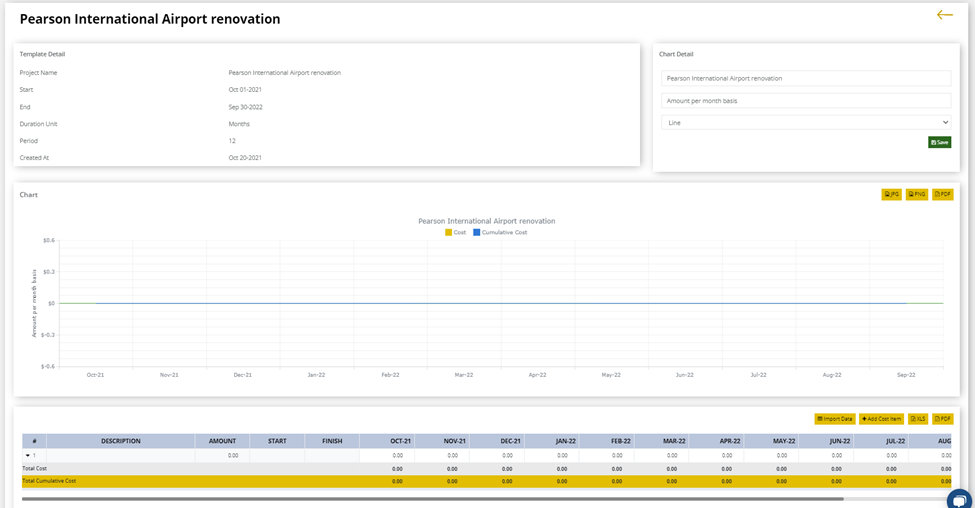Export the cost table as XLS
Image resolution: width=975 pixels, height=508 pixels.
click(x=918, y=419)
